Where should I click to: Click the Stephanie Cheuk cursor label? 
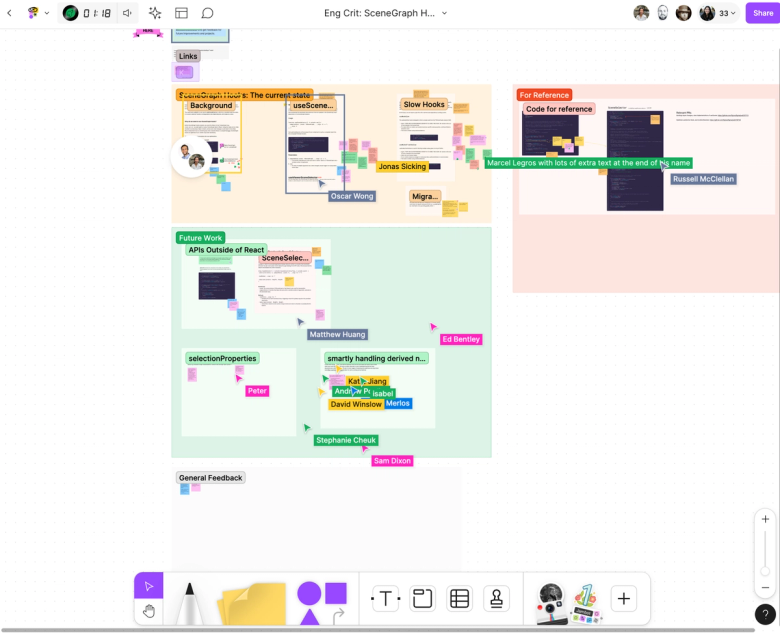[x=346, y=440]
